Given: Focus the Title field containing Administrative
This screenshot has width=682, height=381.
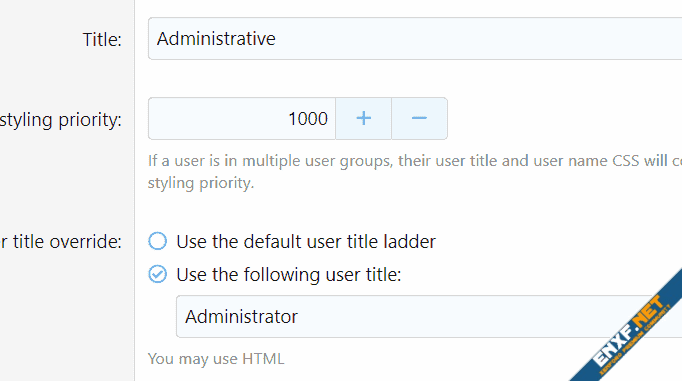Looking at the screenshot, I should 415,38.
